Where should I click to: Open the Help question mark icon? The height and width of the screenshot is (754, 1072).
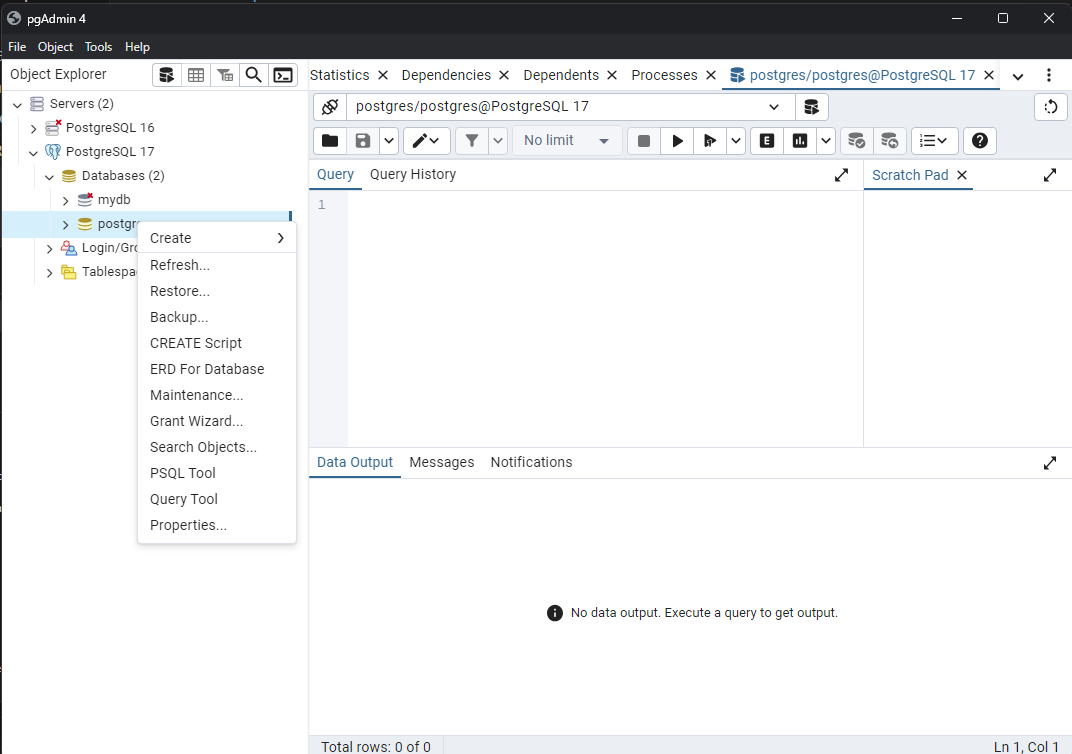coord(980,141)
